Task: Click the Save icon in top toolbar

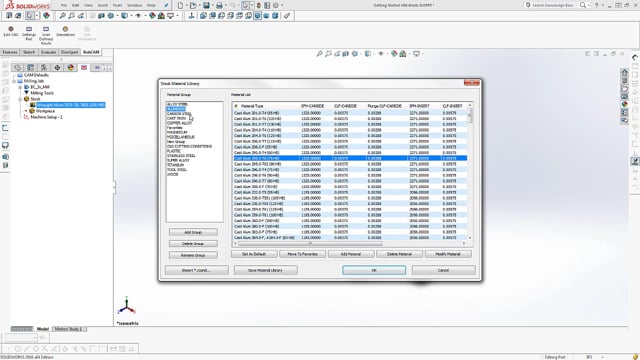Action: 206,5
